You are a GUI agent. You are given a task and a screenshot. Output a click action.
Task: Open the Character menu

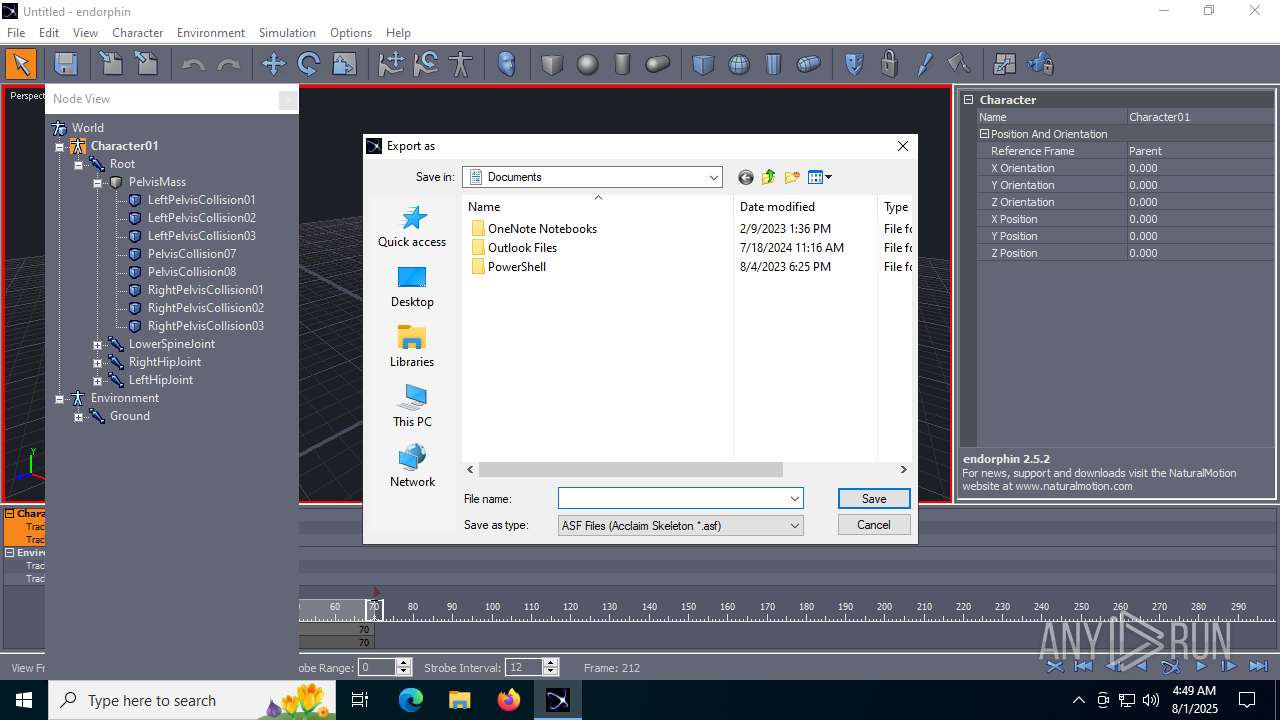[137, 32]
